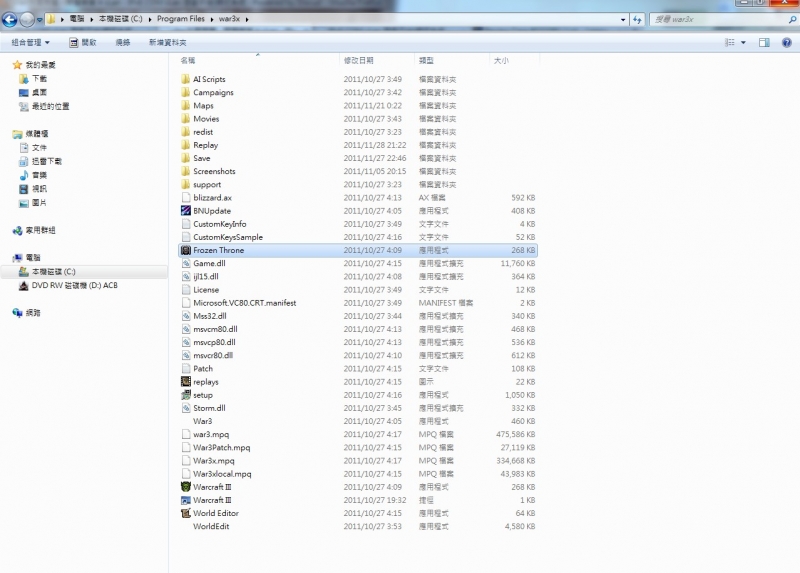Click the ijl15.dll file icon
Image resolution: width=800 pixels, height=573 pixels.
[x=186, y=277]
